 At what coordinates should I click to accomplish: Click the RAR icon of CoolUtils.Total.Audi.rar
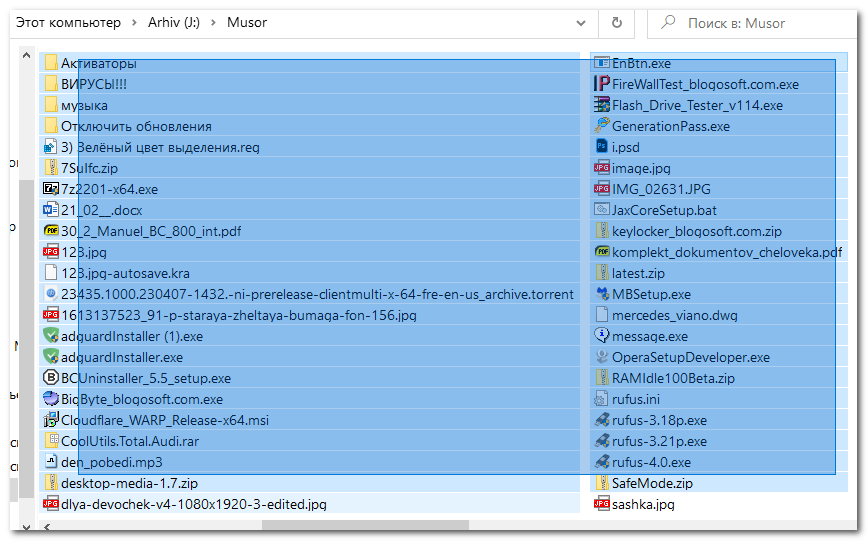click(x=51, y=441)
